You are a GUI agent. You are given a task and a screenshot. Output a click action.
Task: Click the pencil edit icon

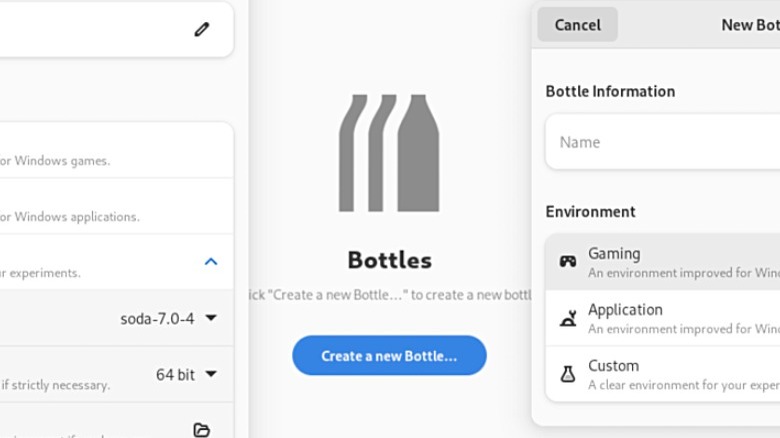pos(202,29)
